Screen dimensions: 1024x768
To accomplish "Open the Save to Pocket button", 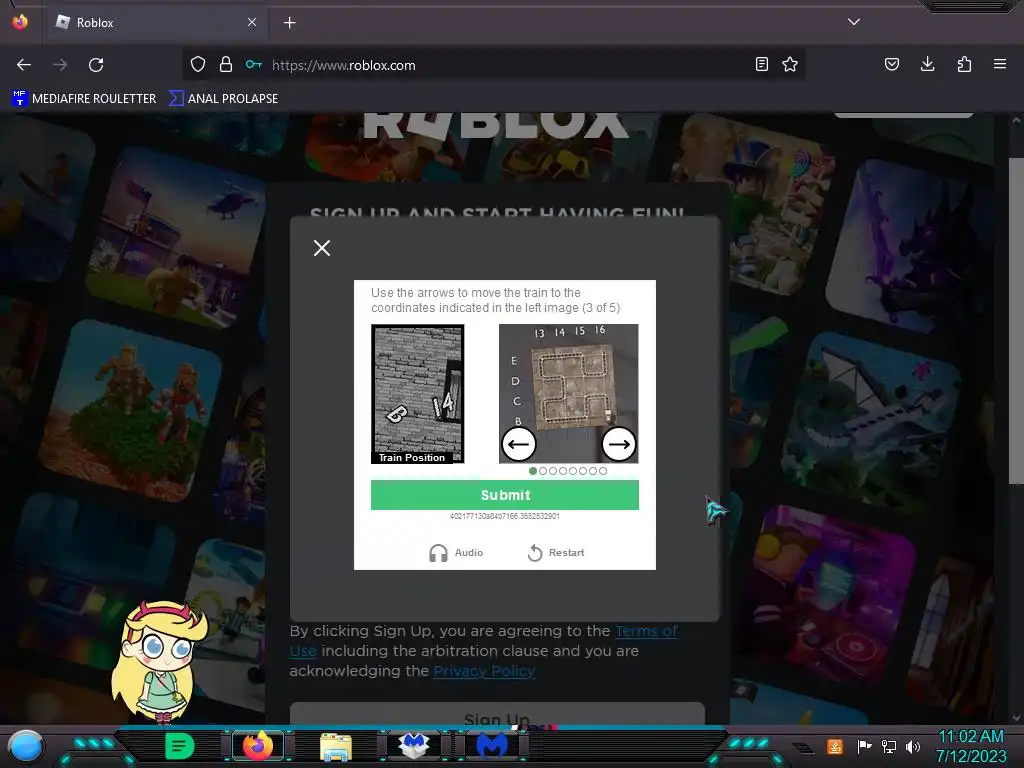I will (892, 64).
